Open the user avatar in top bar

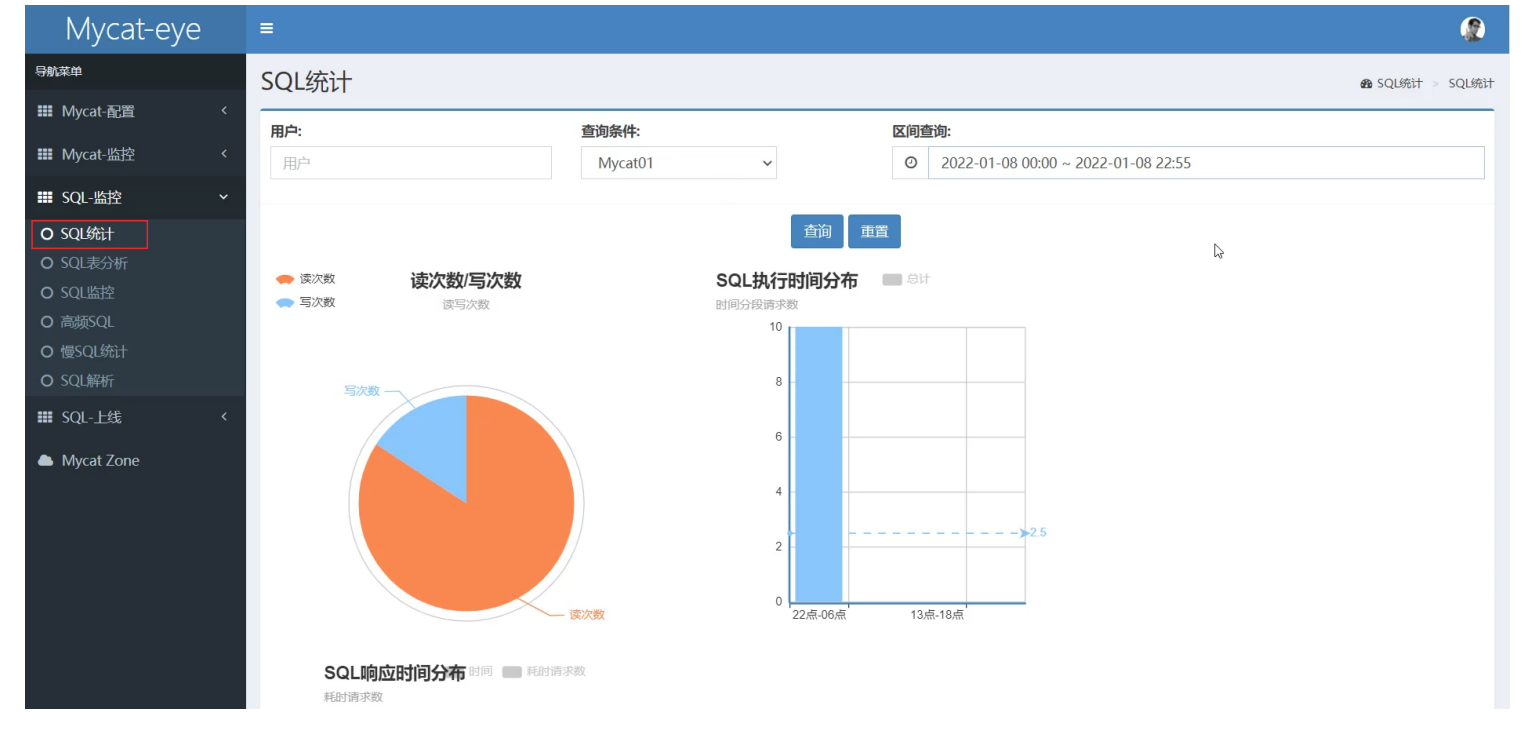1472,29
